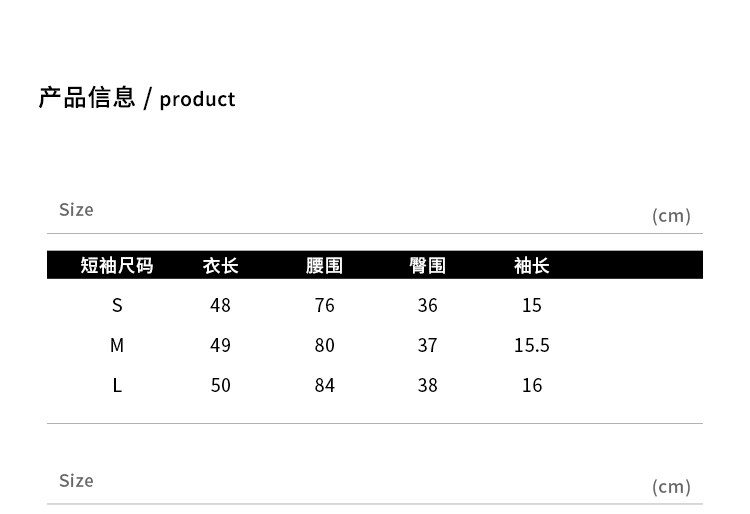
Task: Click the sleeve value 16
Action: [532, 385]
